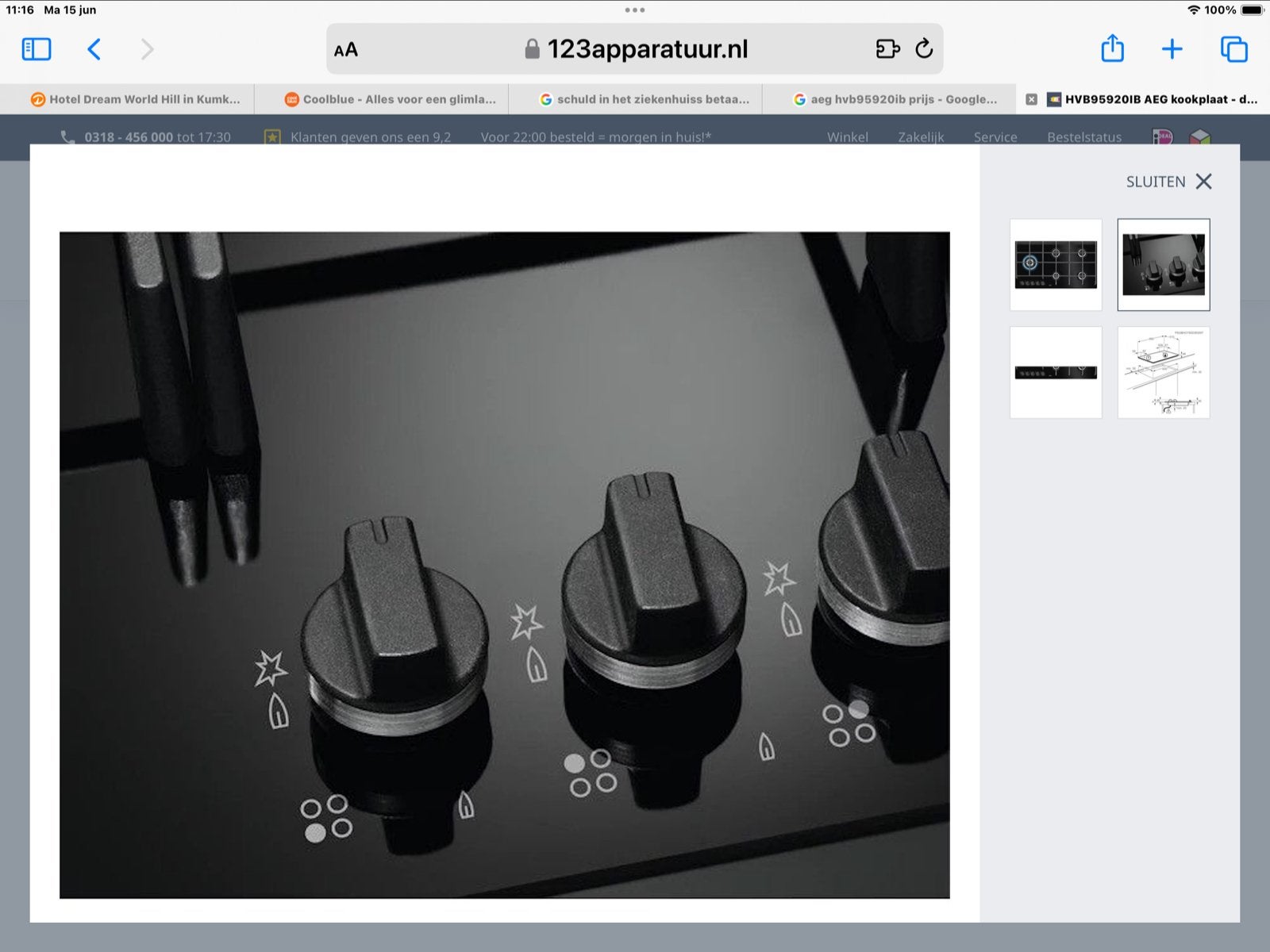The image size is (1270, 952).
Task: Select the installation drawing thumbnail
Action: click(1164, 372)
